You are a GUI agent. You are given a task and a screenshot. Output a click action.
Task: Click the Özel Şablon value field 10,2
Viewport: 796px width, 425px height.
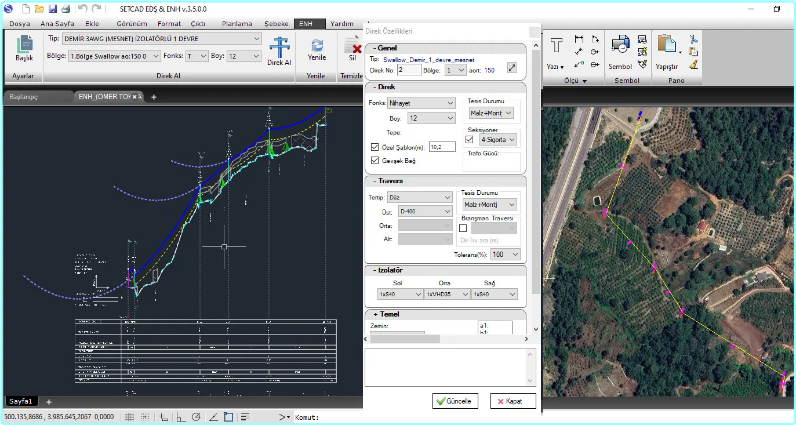442,147
